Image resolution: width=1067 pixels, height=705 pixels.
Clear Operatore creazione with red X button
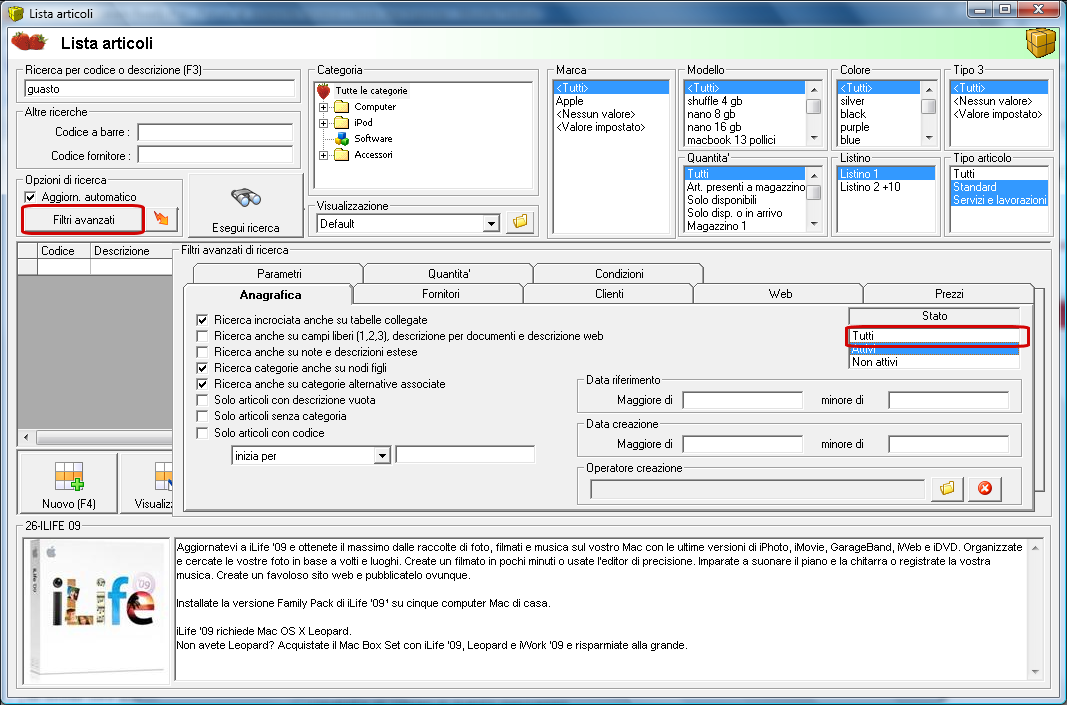pyautogui.click(x=985, y=489)
